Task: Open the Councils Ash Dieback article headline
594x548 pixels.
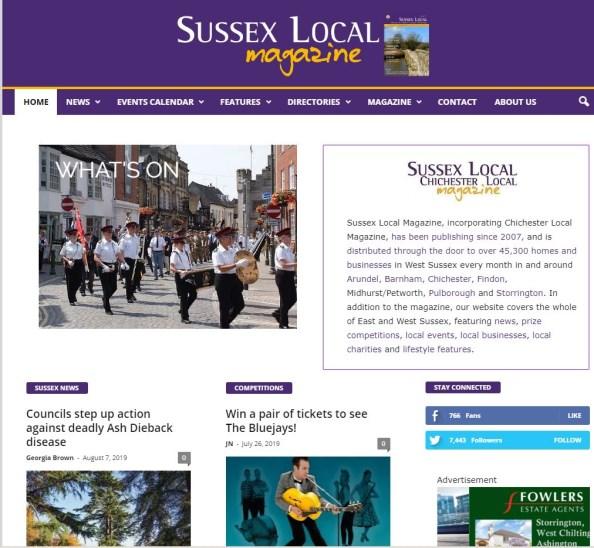Action: pos(99,428)
